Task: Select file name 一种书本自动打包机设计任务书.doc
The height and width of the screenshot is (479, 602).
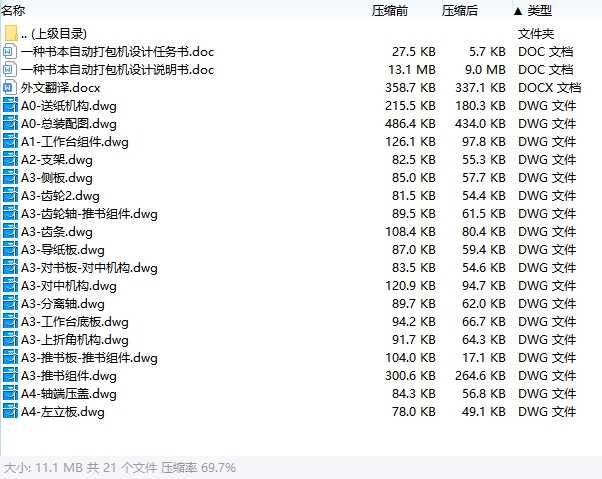Action: click(x=117, y=52)
